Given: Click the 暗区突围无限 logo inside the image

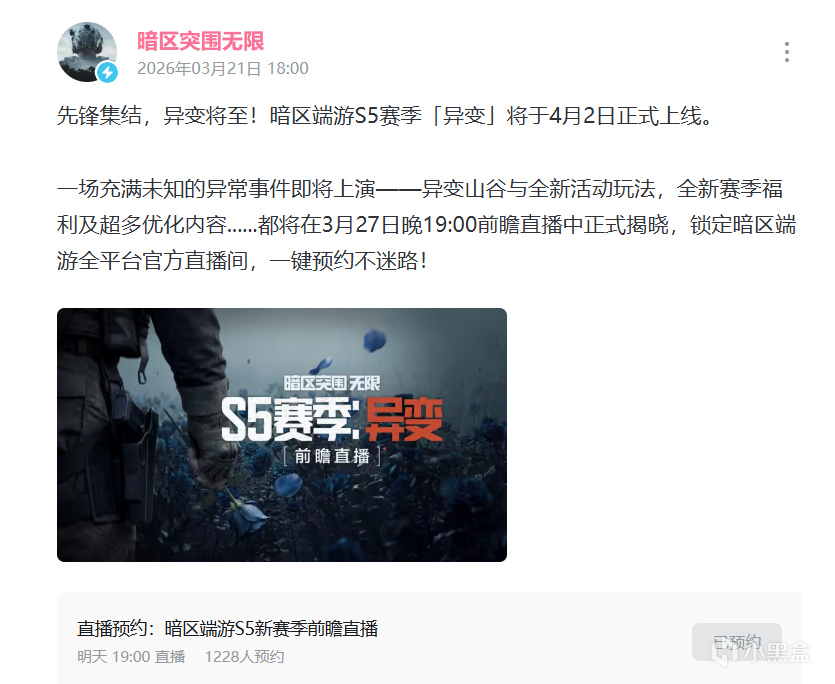Looking at the screenshot, I should tap(332, 382).
